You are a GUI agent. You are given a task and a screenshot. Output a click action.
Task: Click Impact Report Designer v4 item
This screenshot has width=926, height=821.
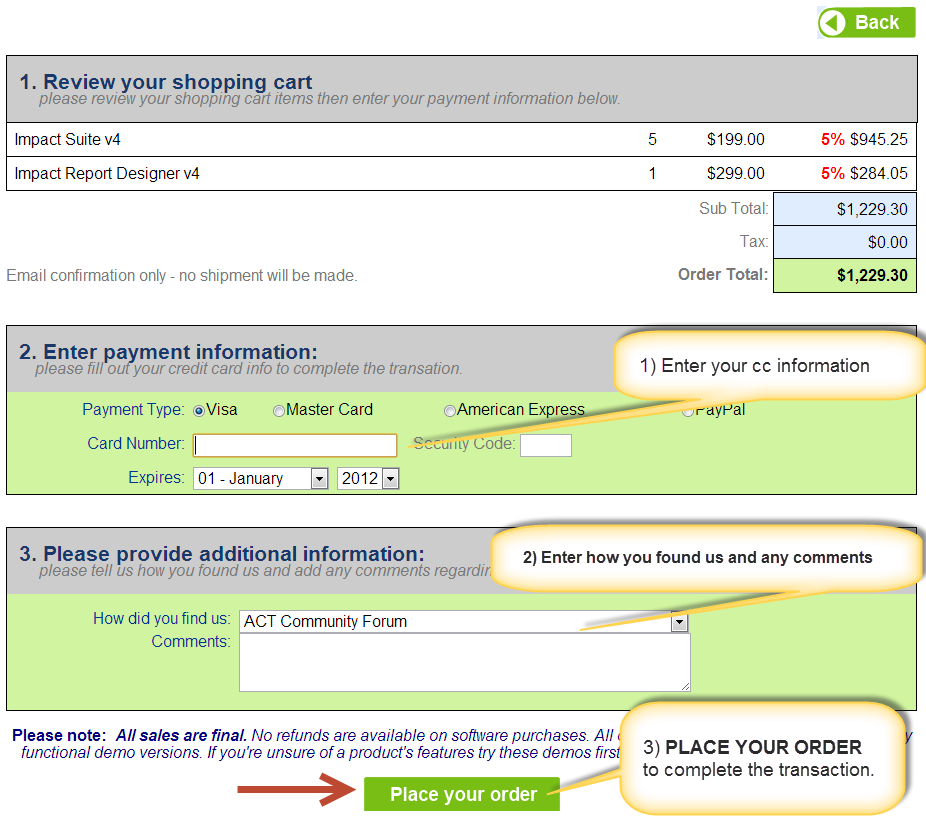(107, 174)
